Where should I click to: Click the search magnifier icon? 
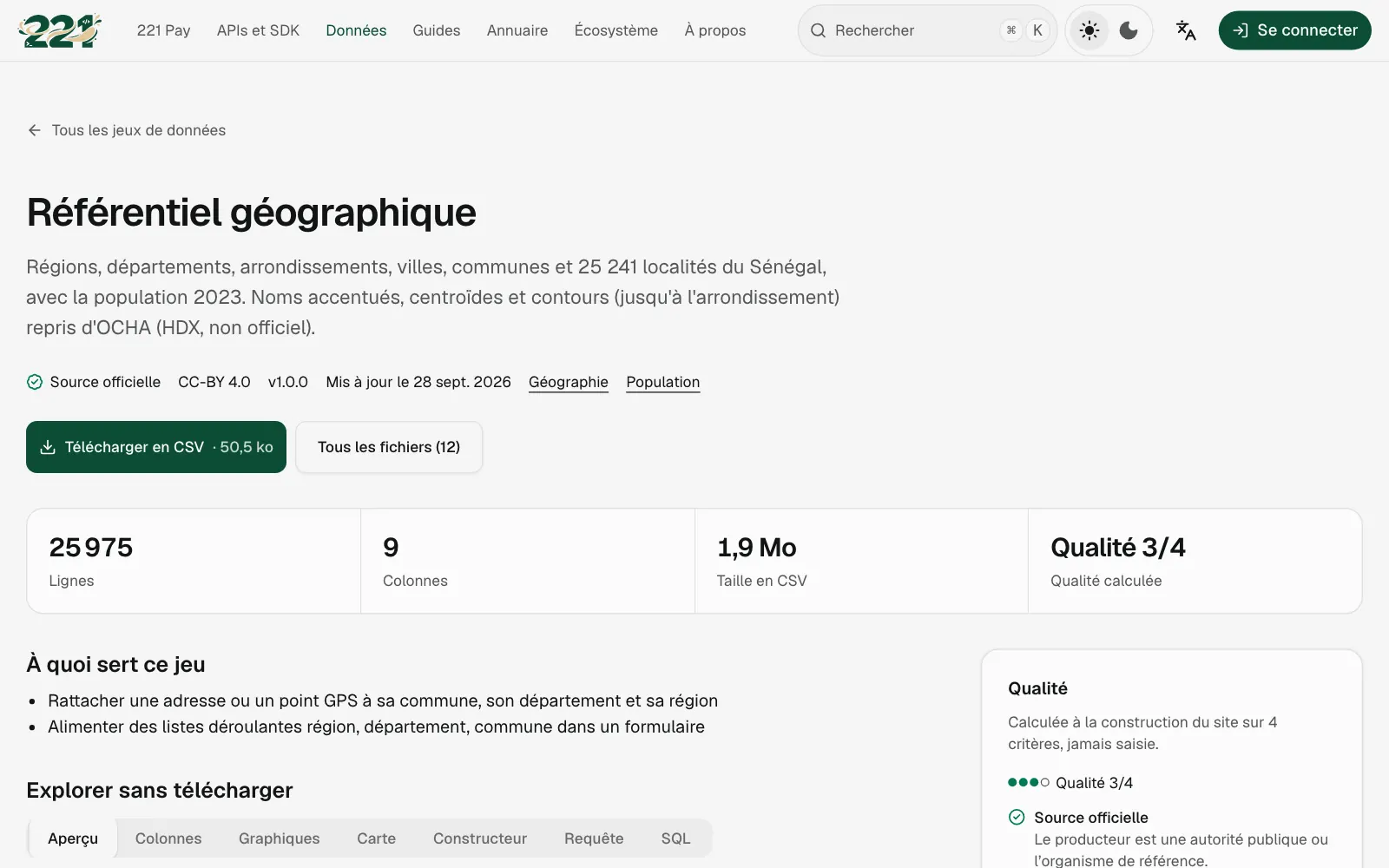[818, 30]
